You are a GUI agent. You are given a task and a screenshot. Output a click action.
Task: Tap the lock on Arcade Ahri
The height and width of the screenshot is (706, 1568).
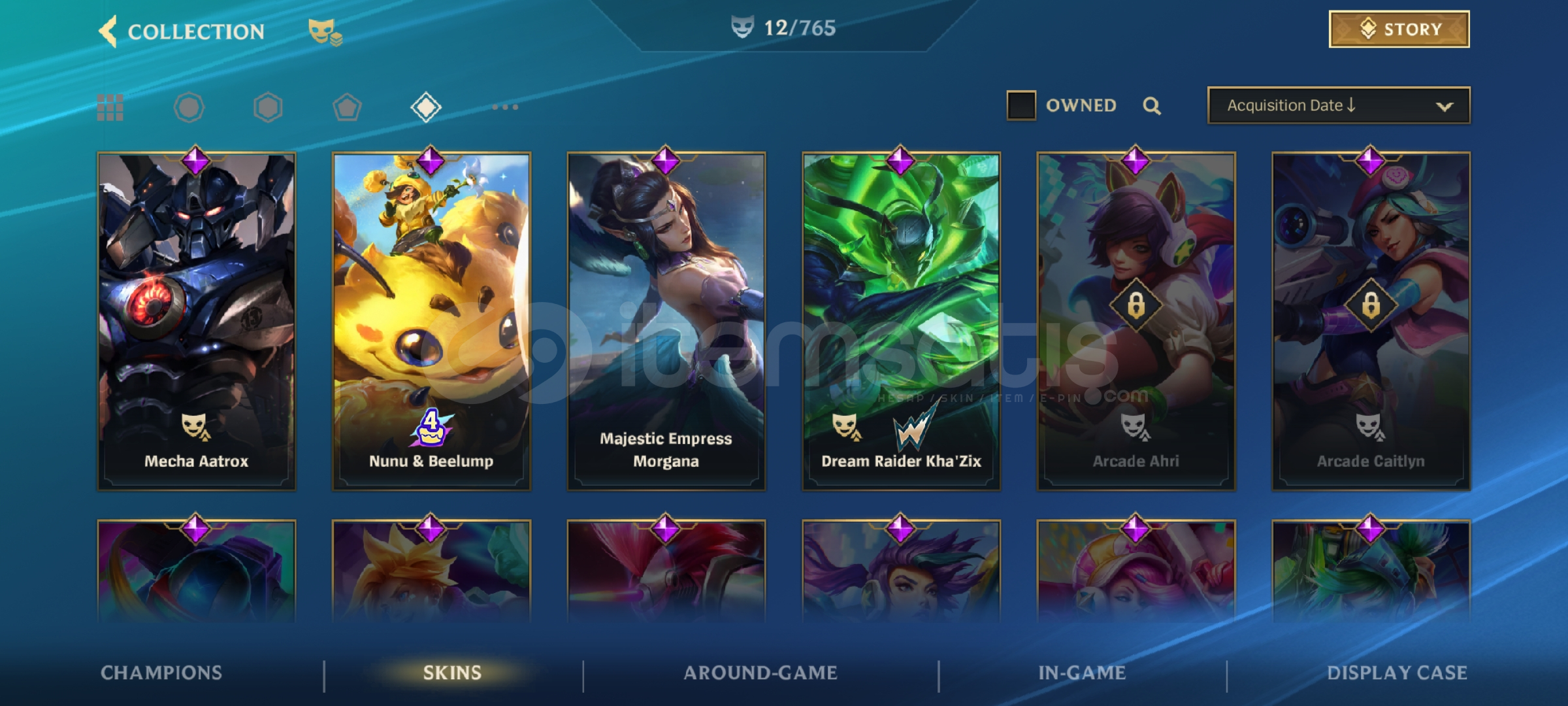tap(1136, 305)
